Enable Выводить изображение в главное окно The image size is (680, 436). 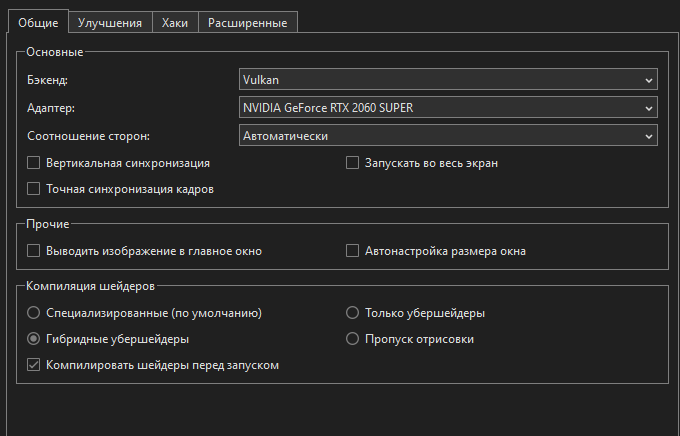click(34, 251)
